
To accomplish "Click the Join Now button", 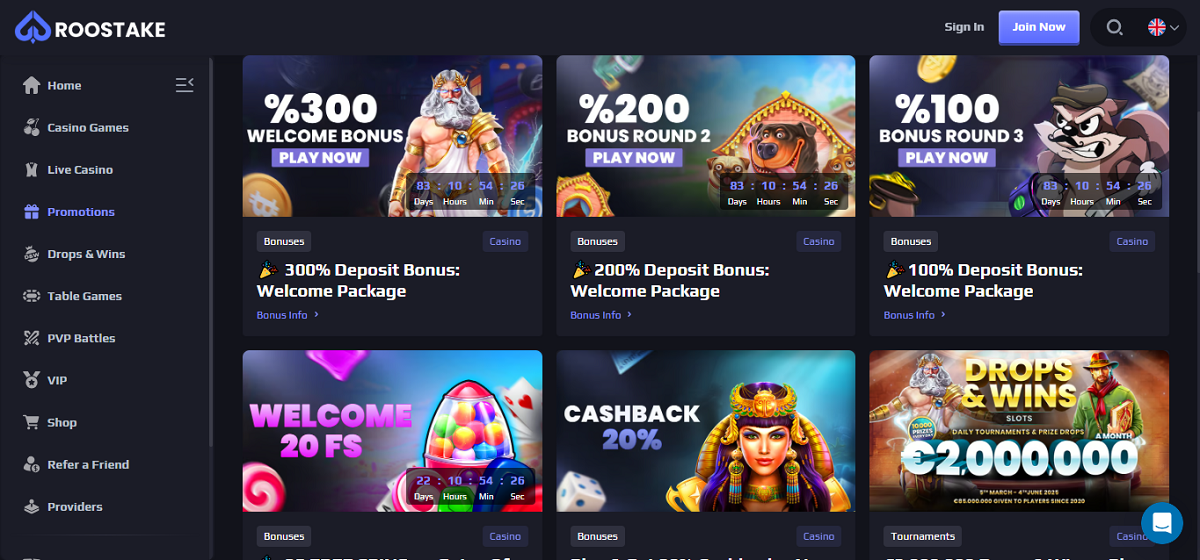I will point(1039,27).
